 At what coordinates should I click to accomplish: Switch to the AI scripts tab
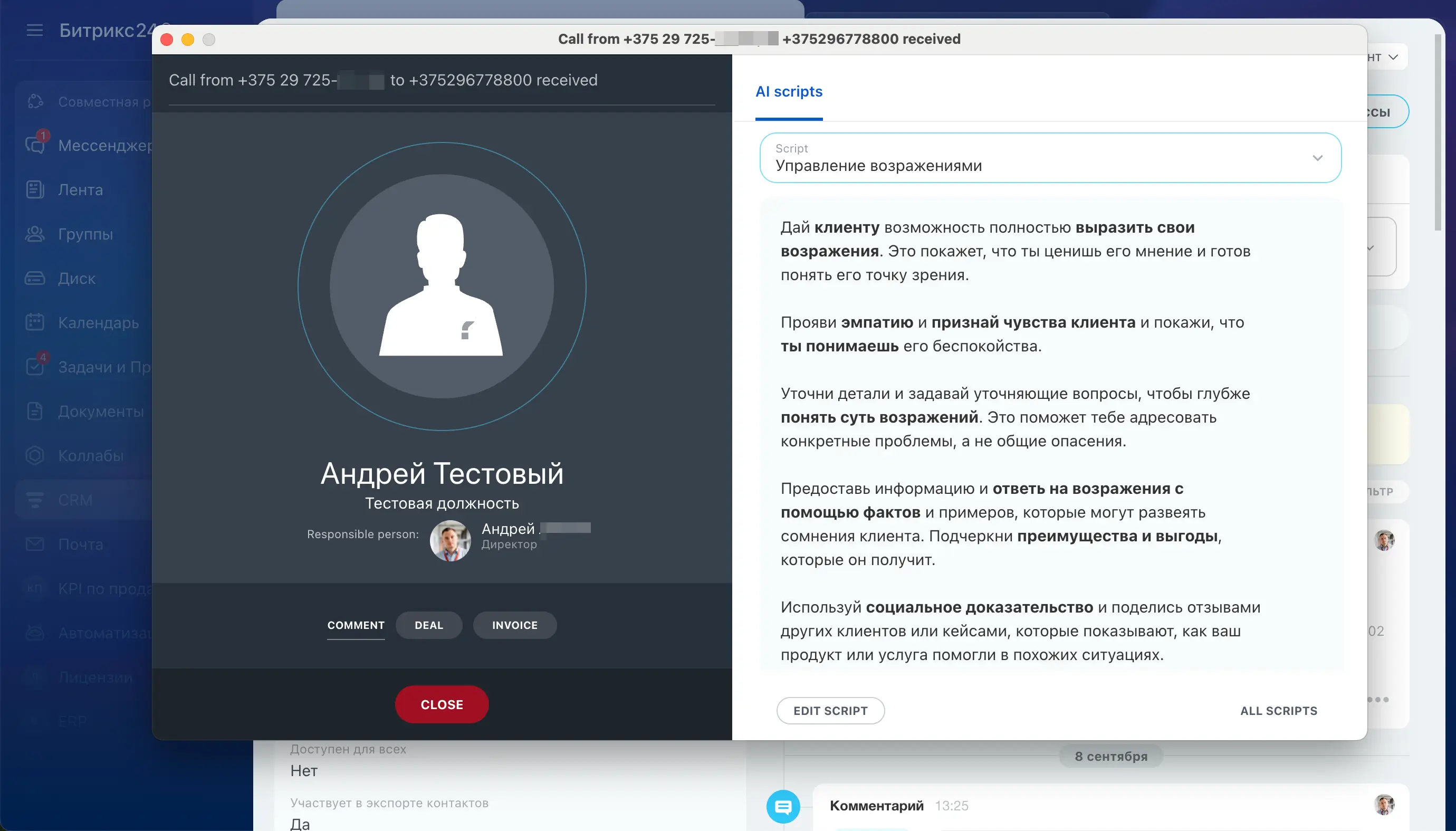[x=789, y=91]
